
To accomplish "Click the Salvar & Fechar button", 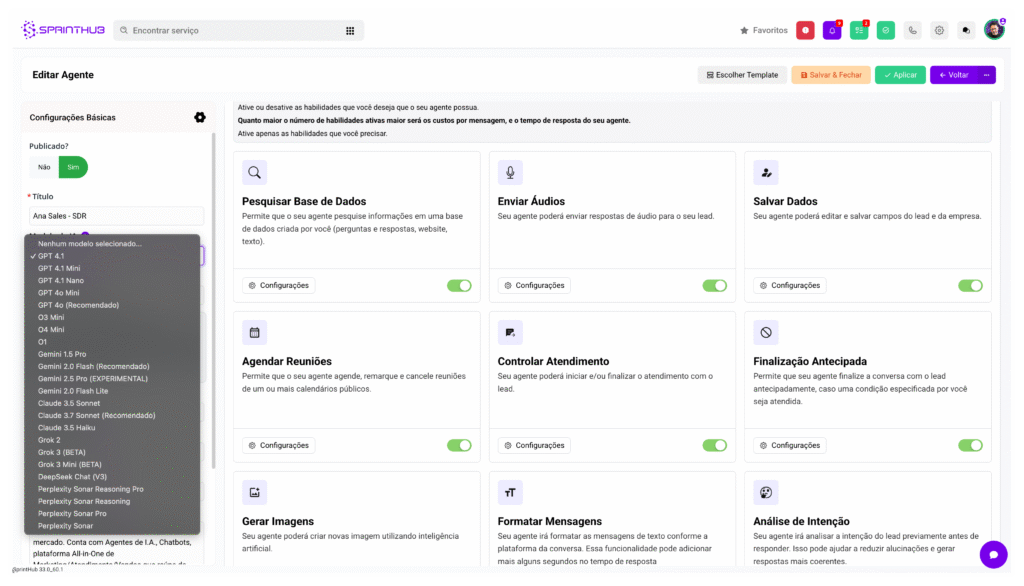I will 830,75.
